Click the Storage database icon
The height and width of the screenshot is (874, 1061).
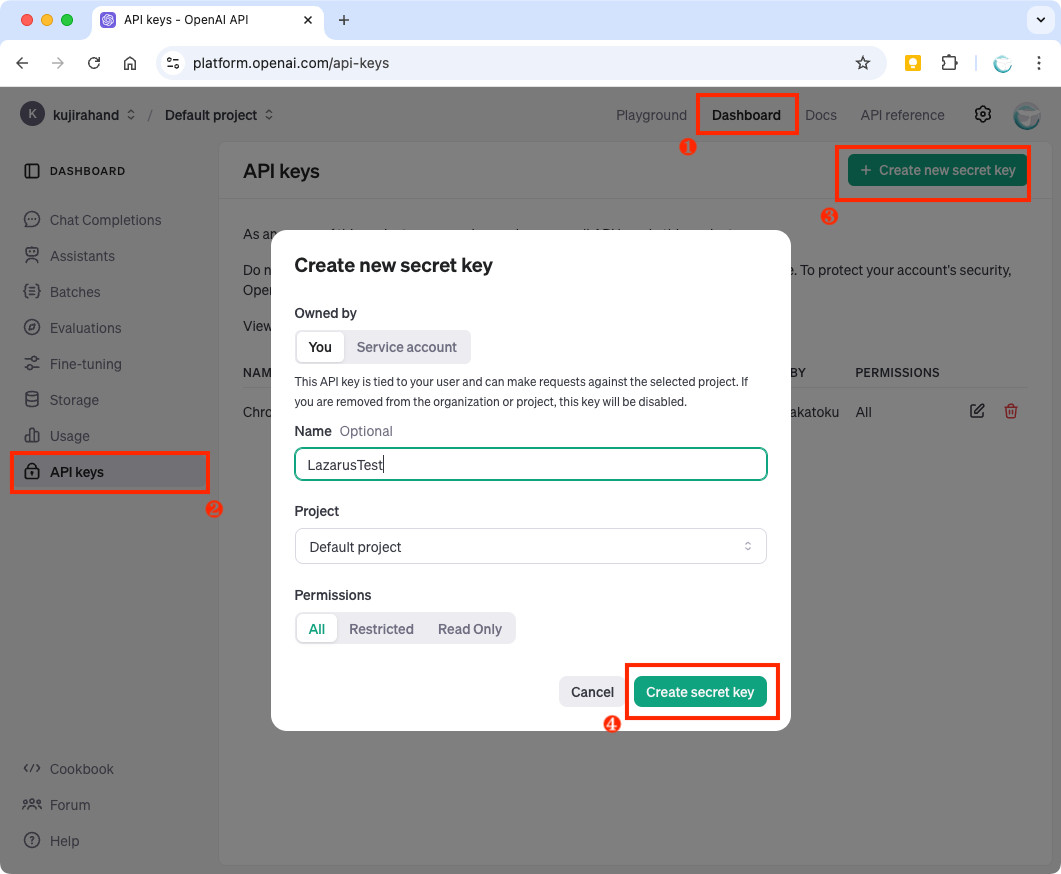click(32, 400)
